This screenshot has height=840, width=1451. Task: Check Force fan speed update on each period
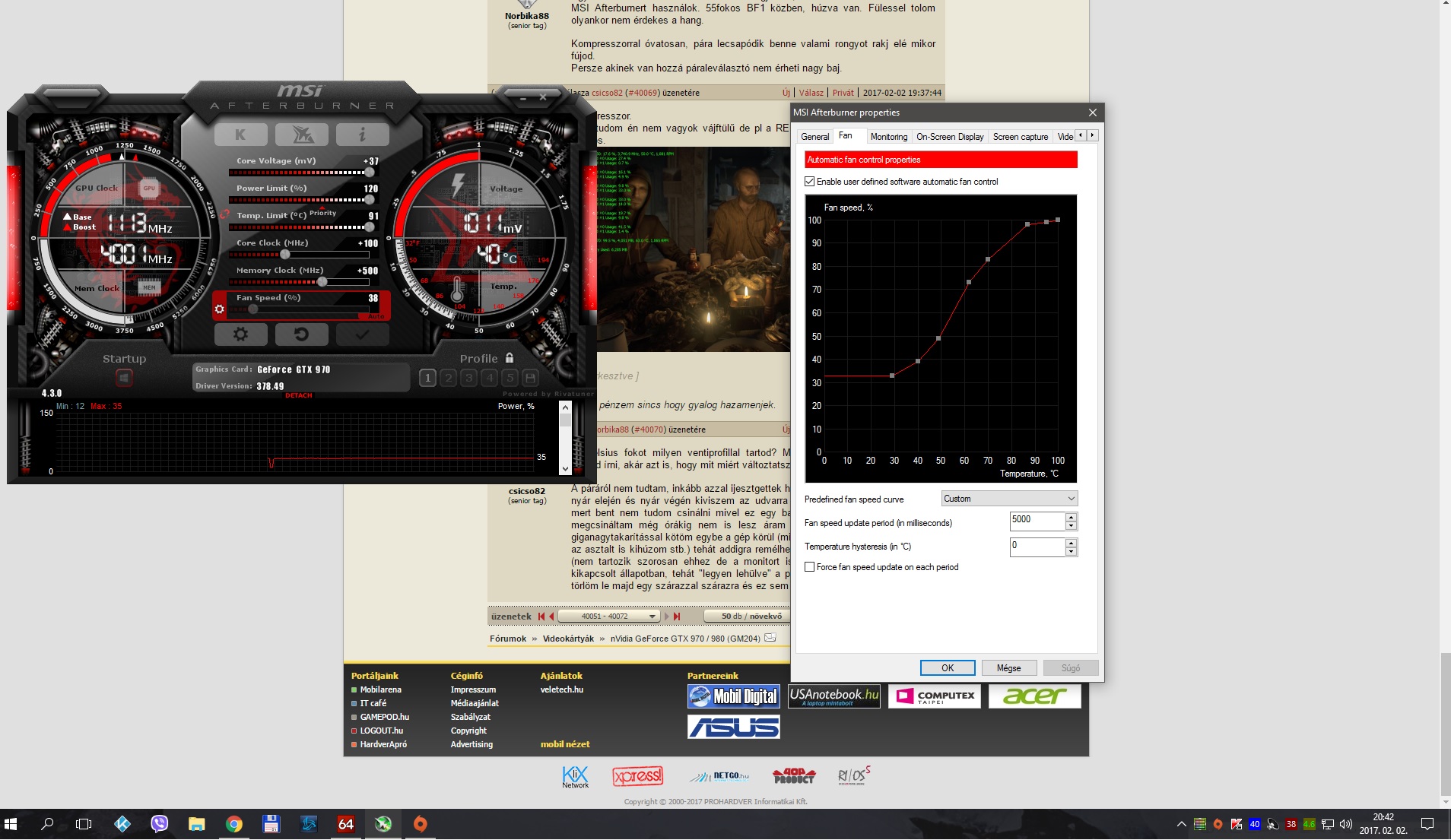pyautogui.click(x=810, y=567)
